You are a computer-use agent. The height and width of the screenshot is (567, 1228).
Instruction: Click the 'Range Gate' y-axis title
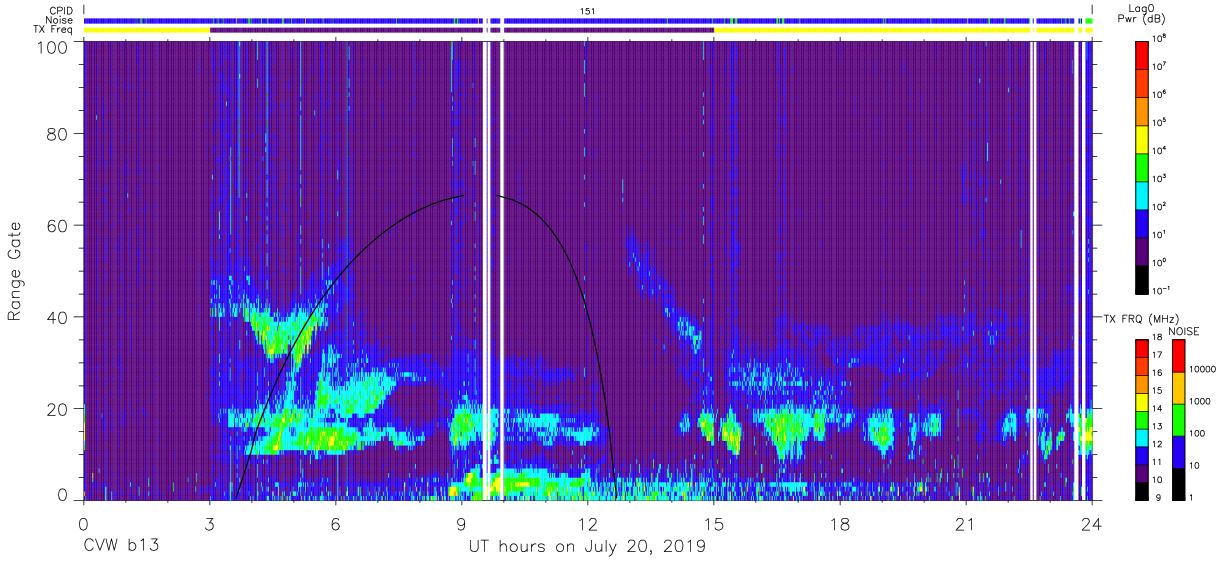pyautogui.click(x=16, y=273)
